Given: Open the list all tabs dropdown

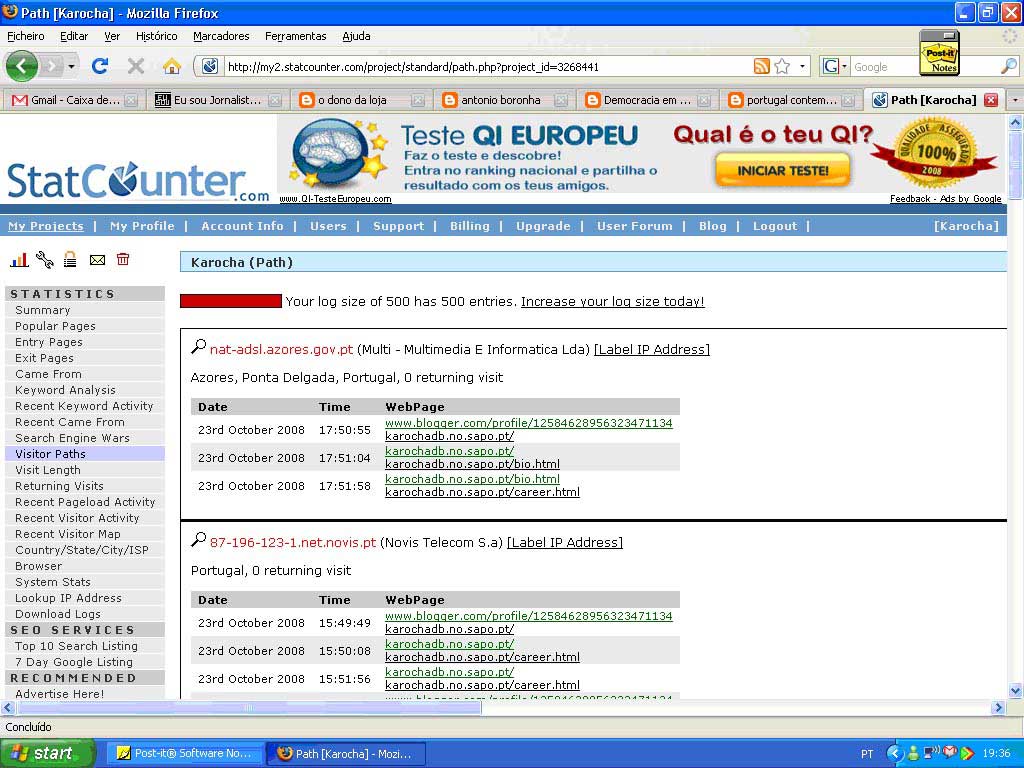Looking at the screenshot, I should coord(1015,100).
